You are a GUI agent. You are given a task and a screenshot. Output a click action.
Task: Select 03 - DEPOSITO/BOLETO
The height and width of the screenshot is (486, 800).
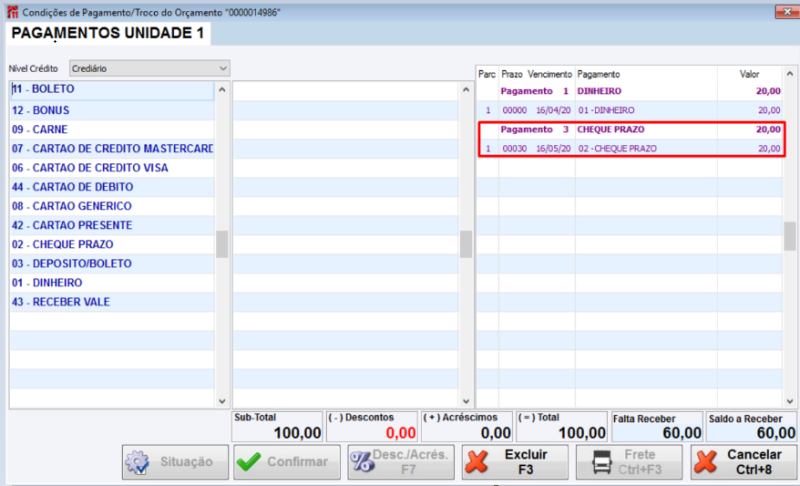click(x=112, y=264)
